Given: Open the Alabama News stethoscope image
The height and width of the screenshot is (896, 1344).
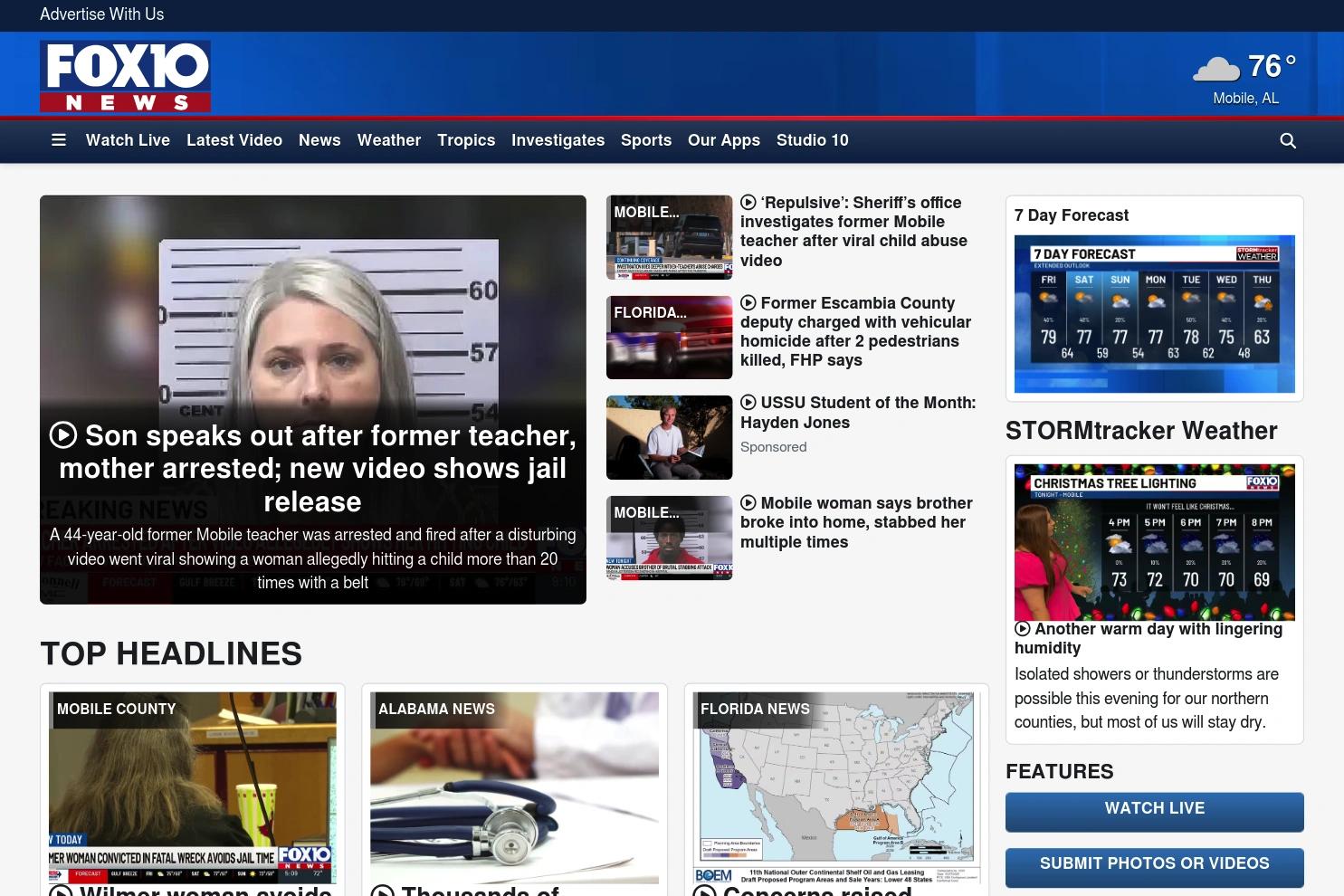Looking at the screenshot, I should tap(514, 788).
